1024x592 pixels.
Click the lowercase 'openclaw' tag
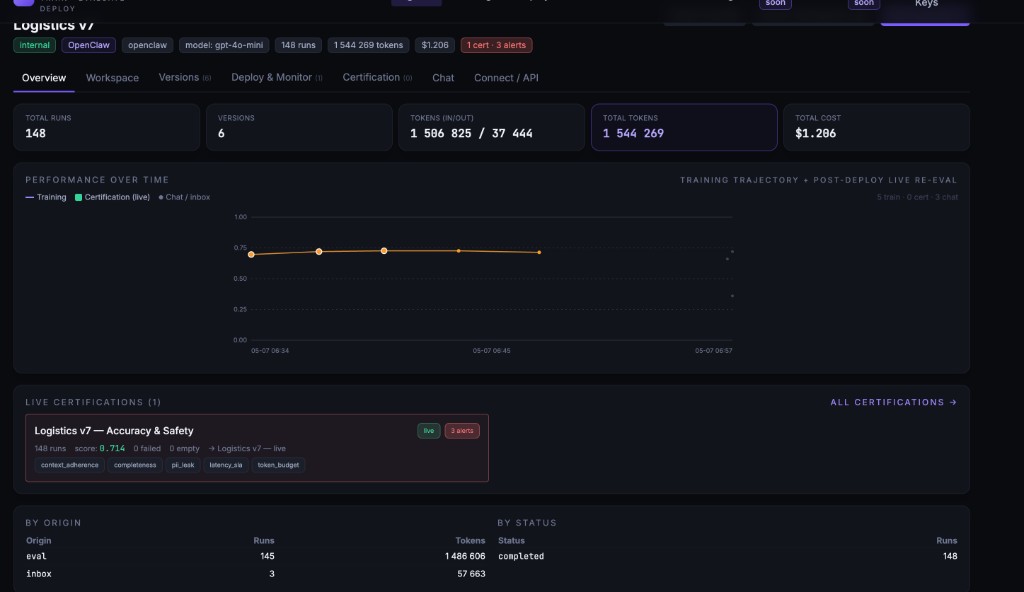click(147, 45)
